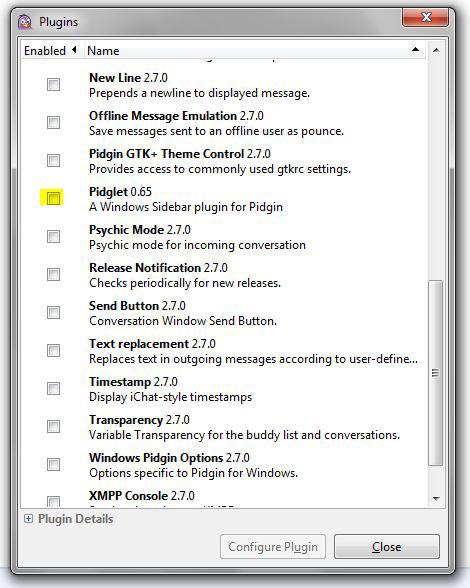Click the Pidgin icon in title bar
470x588 pixels.
point(25,22)
